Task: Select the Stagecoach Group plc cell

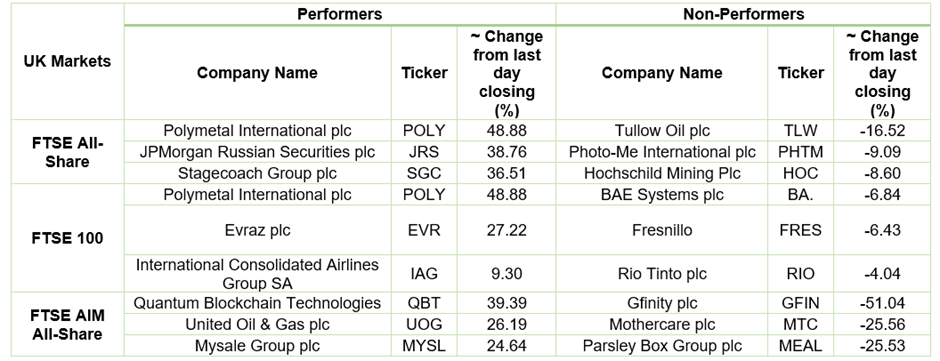Action: pyautogui.click(x=258, y=173)
